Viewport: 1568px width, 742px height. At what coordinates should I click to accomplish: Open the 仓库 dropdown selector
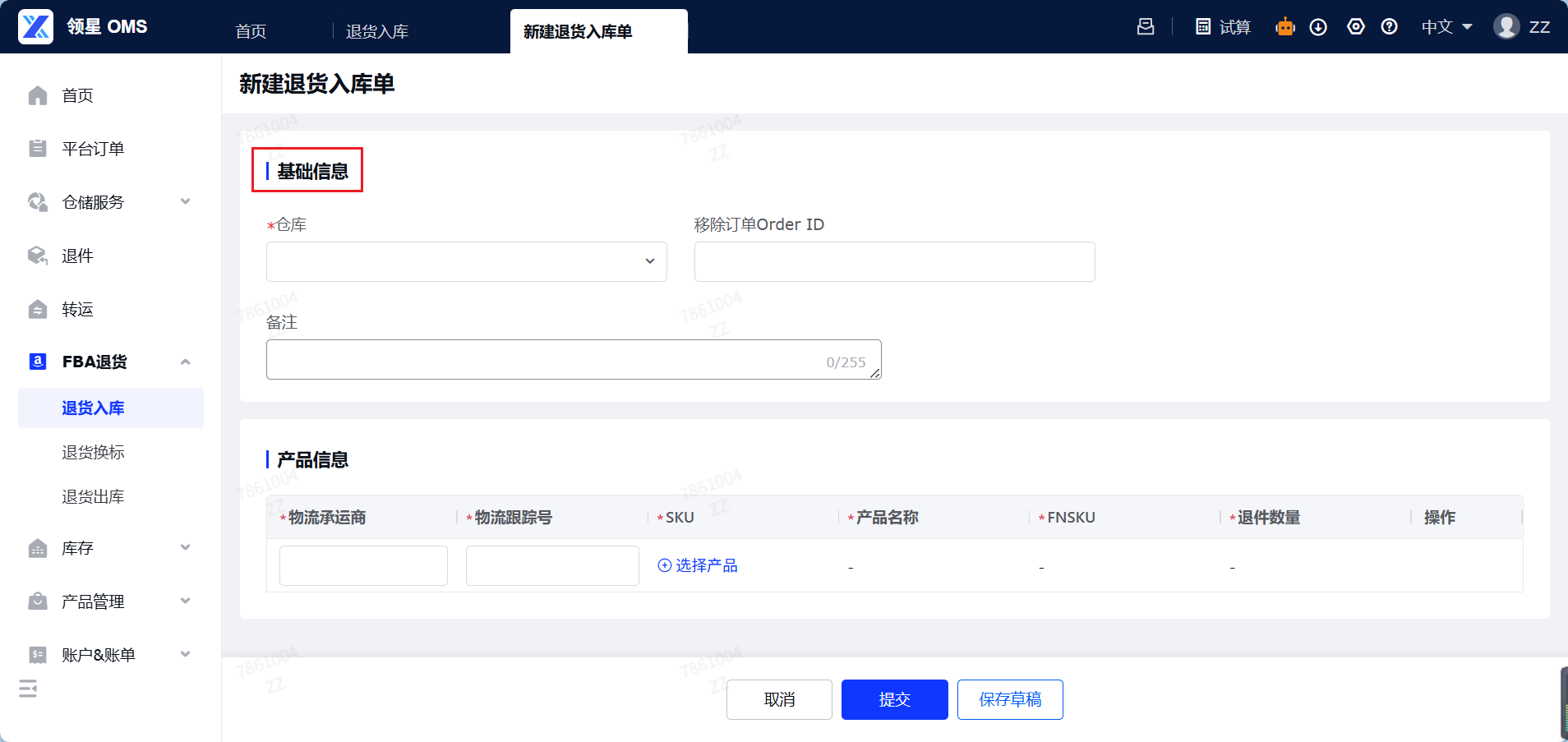pos(467,261)
